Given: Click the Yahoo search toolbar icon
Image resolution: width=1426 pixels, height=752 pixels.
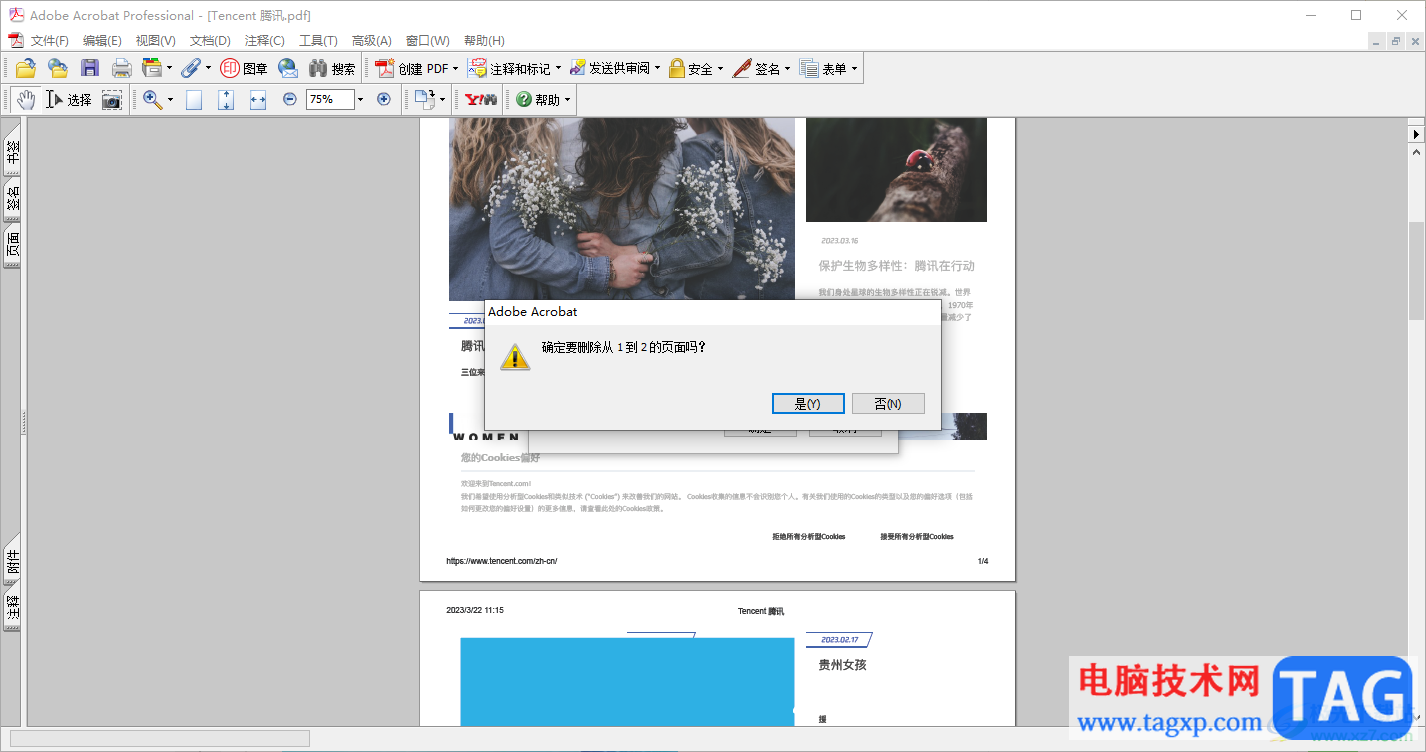Looking at the screenshot, I should [480, 99].
